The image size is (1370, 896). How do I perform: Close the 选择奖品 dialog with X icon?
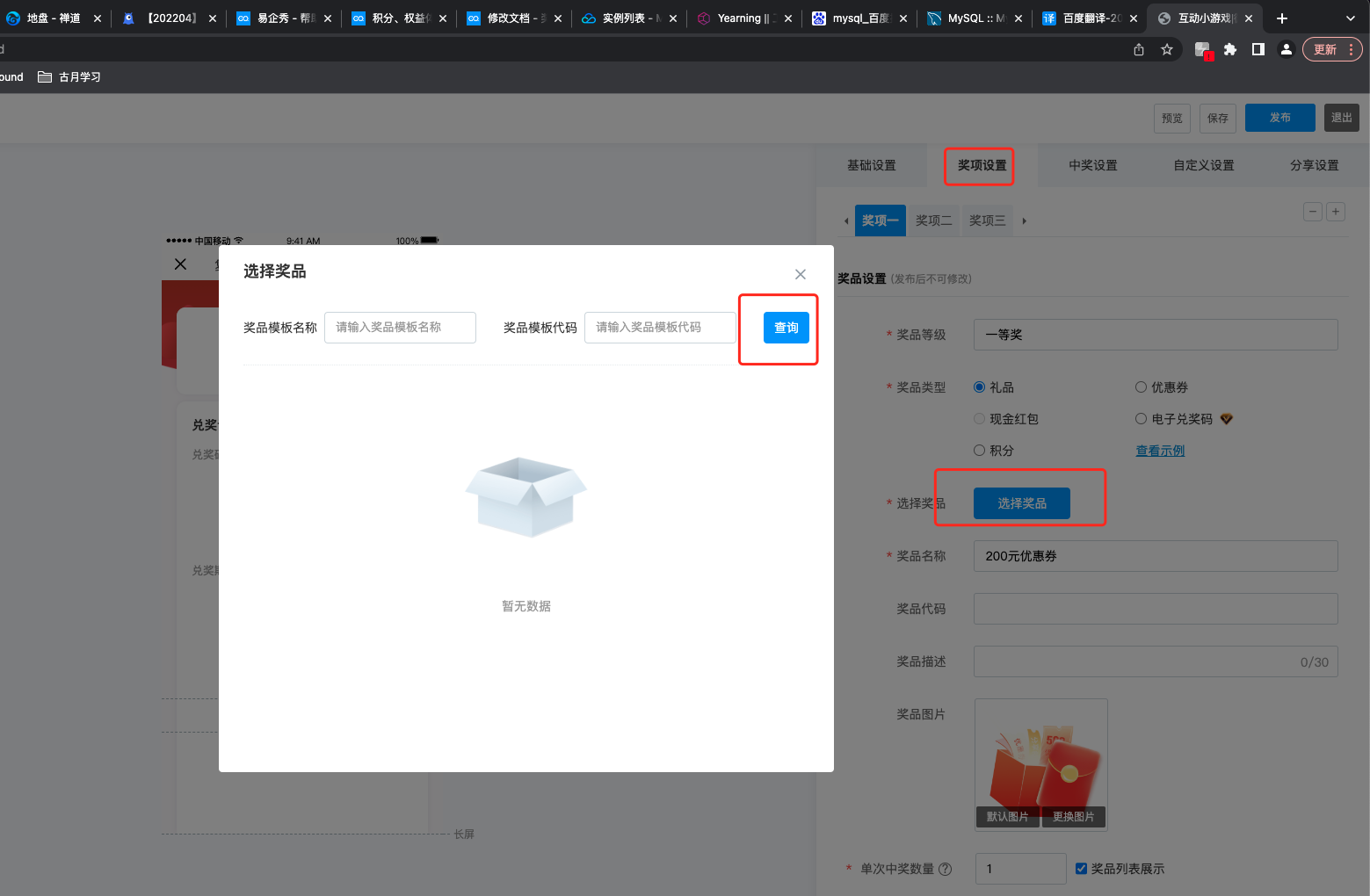coord(800,274)
